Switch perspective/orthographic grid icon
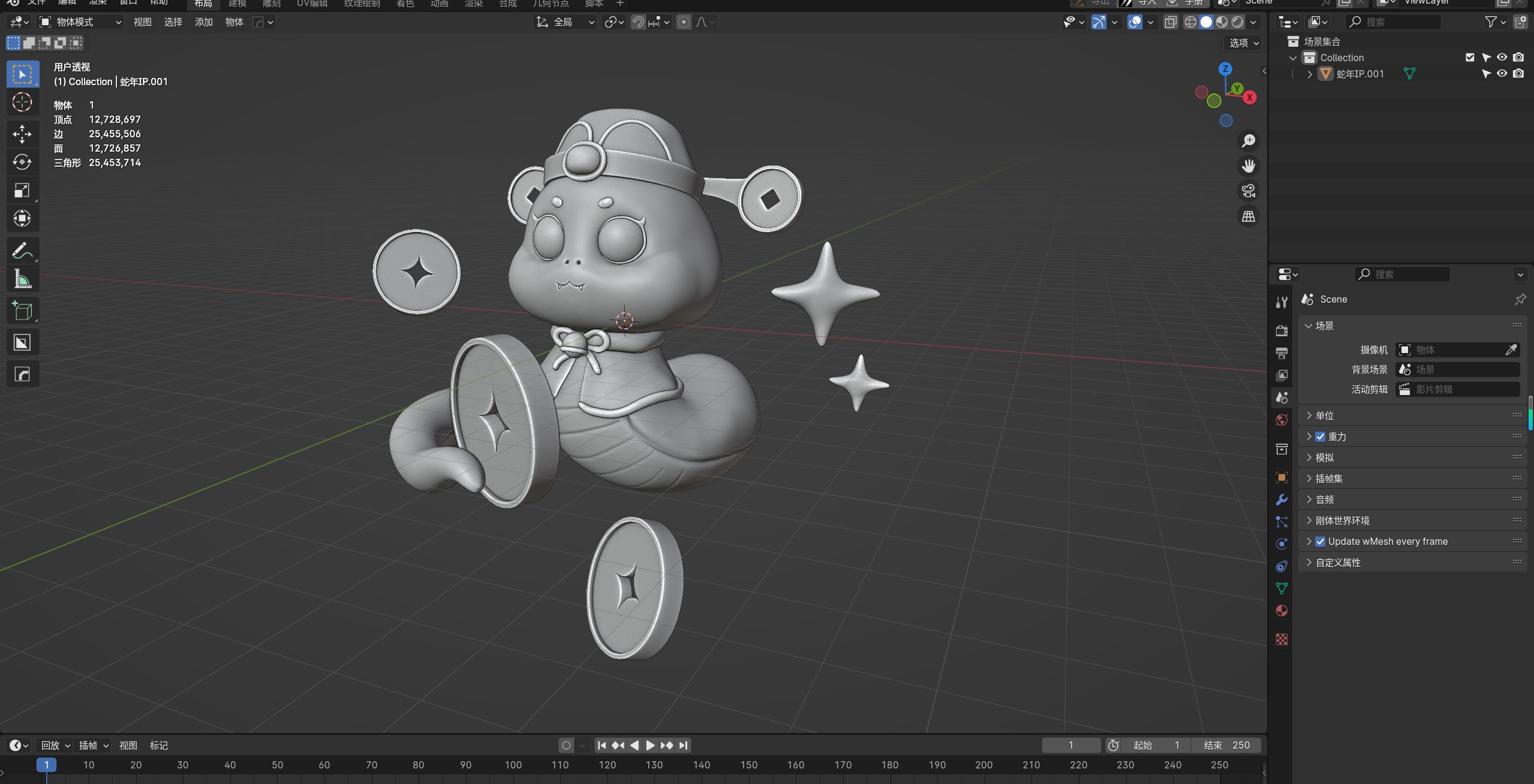 1249,216
